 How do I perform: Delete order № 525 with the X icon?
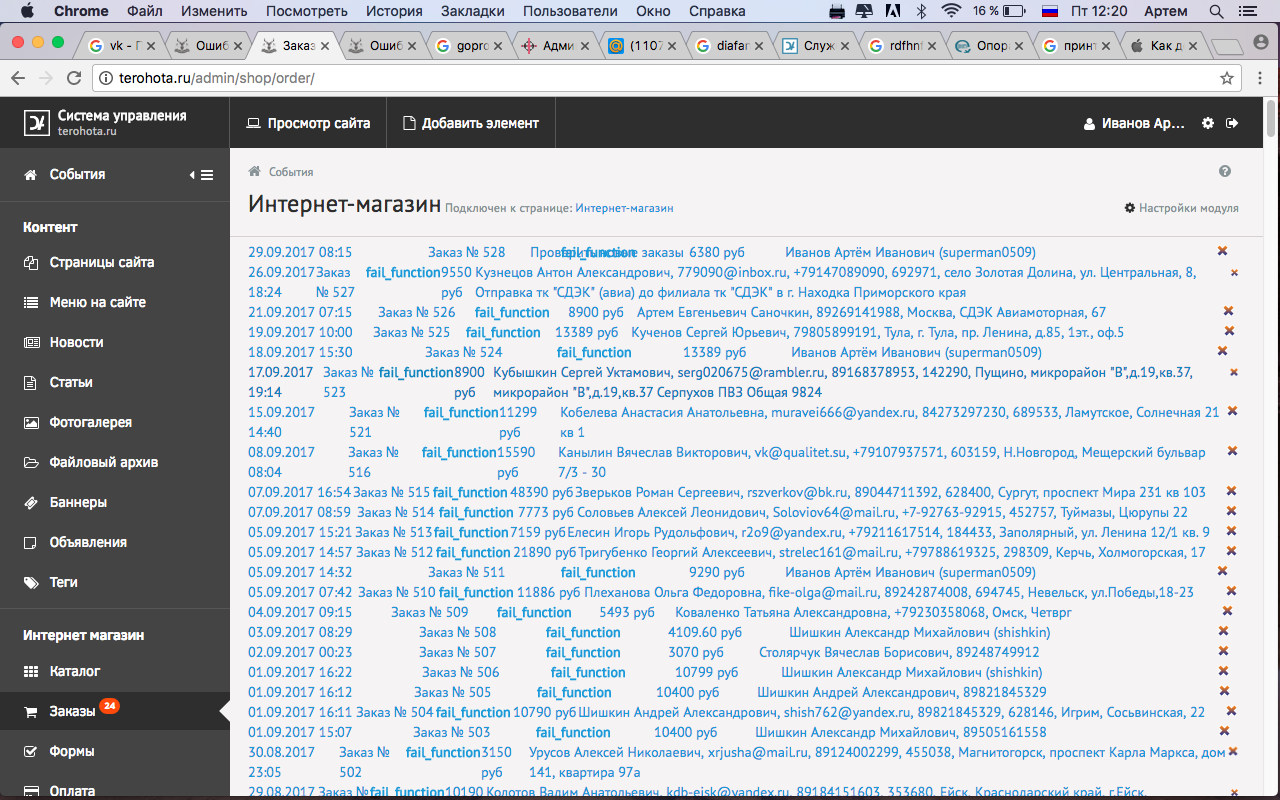click(x=1229, y=331)
